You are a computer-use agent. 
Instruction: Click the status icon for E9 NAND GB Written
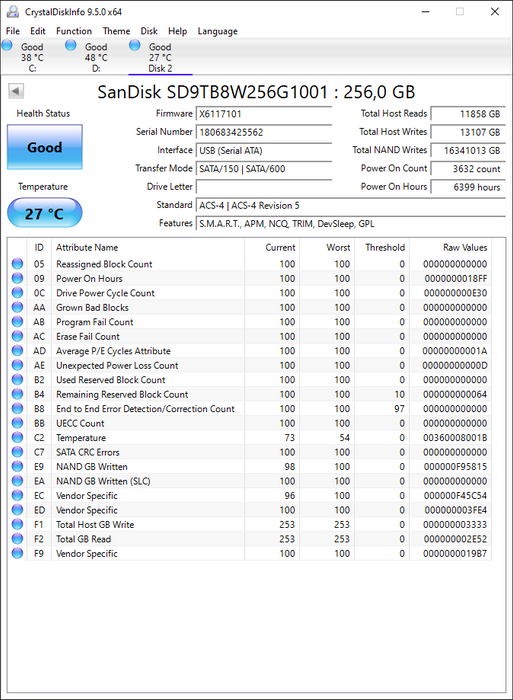(x=17, y=466)
